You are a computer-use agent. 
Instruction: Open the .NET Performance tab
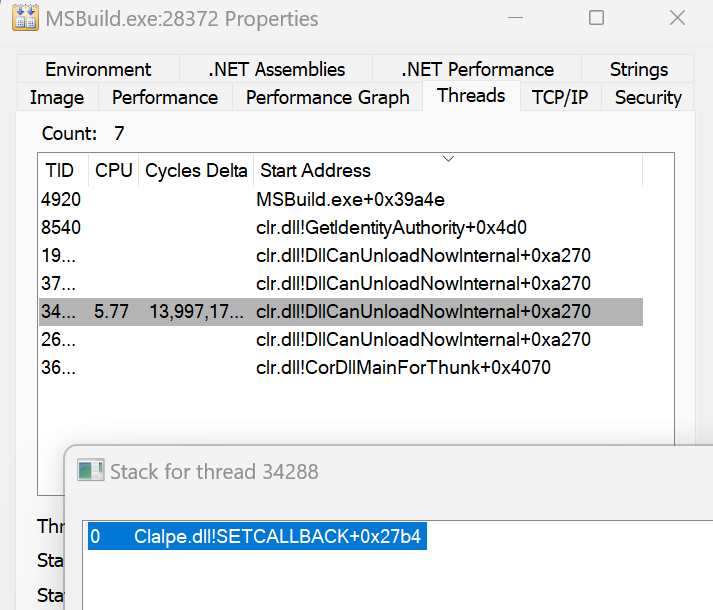click(x=477, y=69)
